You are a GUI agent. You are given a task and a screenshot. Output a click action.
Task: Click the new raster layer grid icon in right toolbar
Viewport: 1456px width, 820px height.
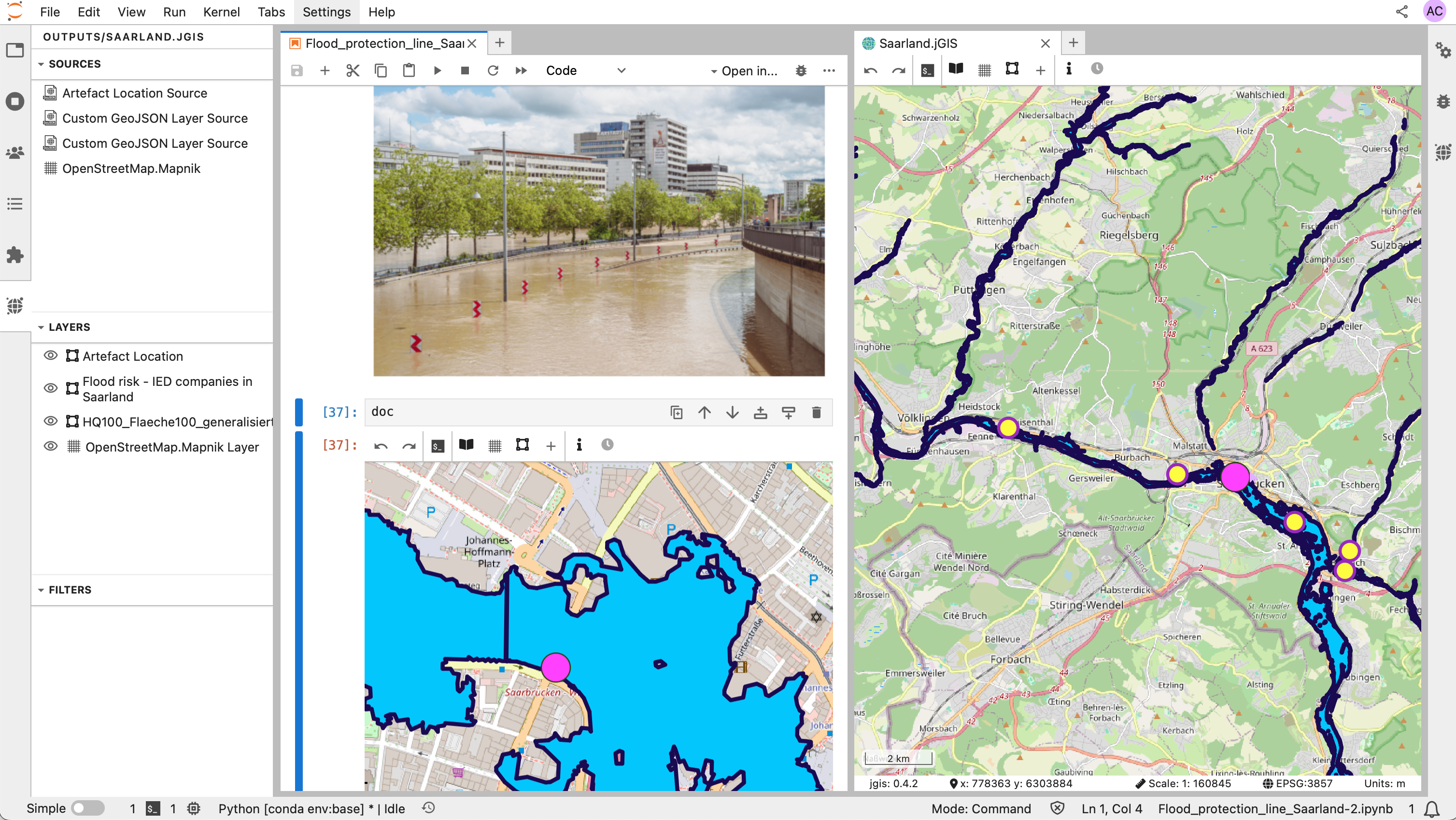click(984, 70)
